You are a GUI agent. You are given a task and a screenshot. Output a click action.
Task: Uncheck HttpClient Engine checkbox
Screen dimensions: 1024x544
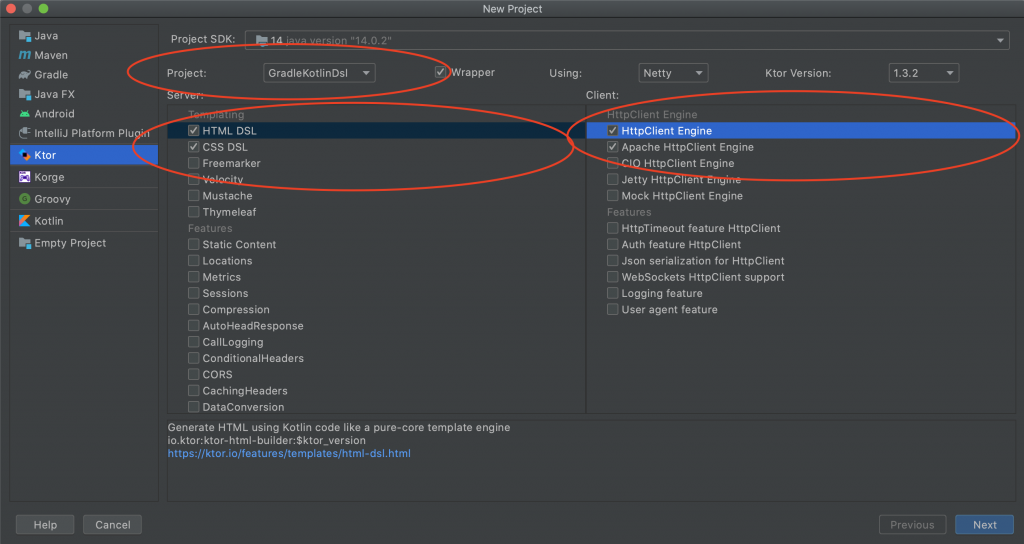tap(613, 131)
